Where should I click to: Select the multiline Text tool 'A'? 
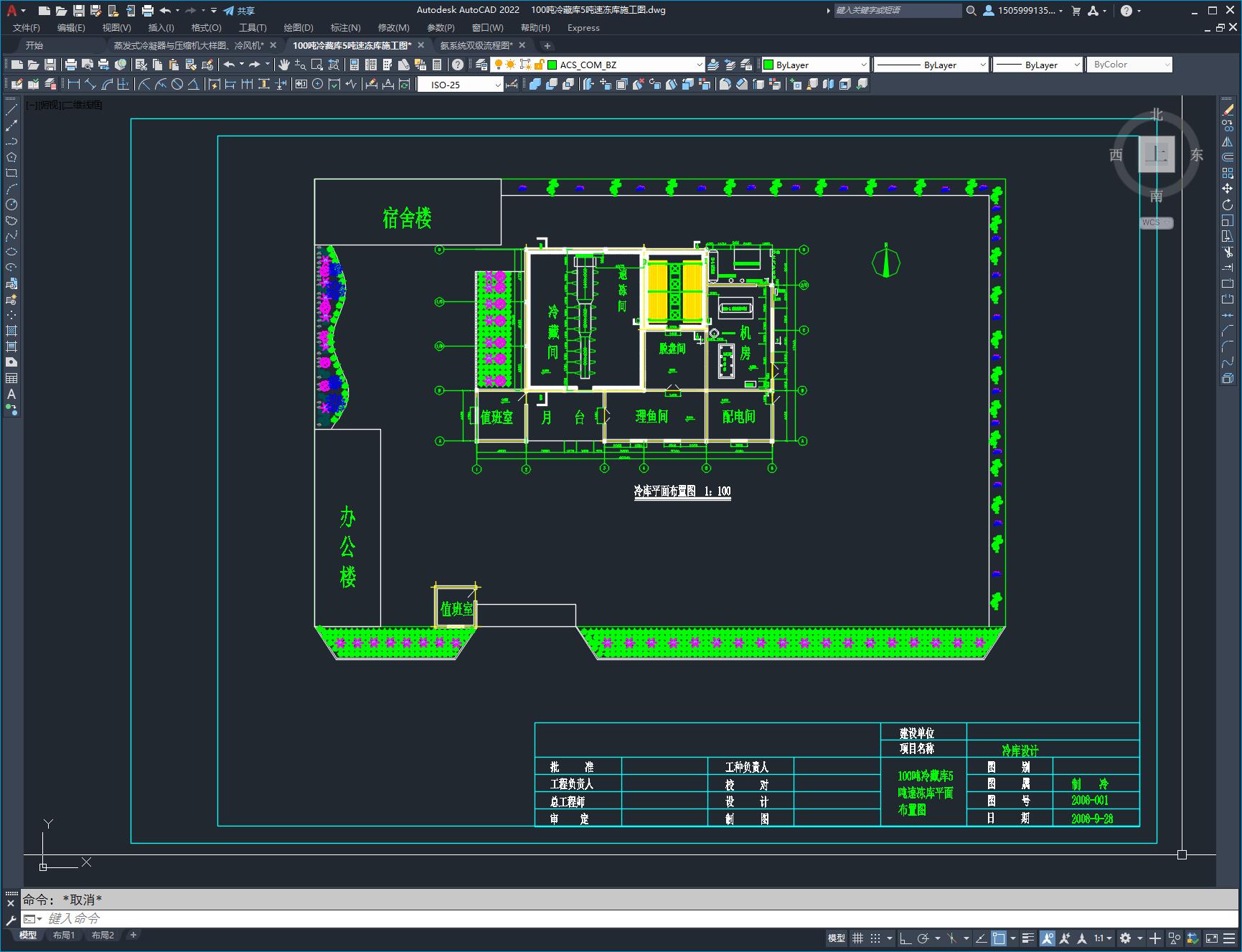(11, 394)
